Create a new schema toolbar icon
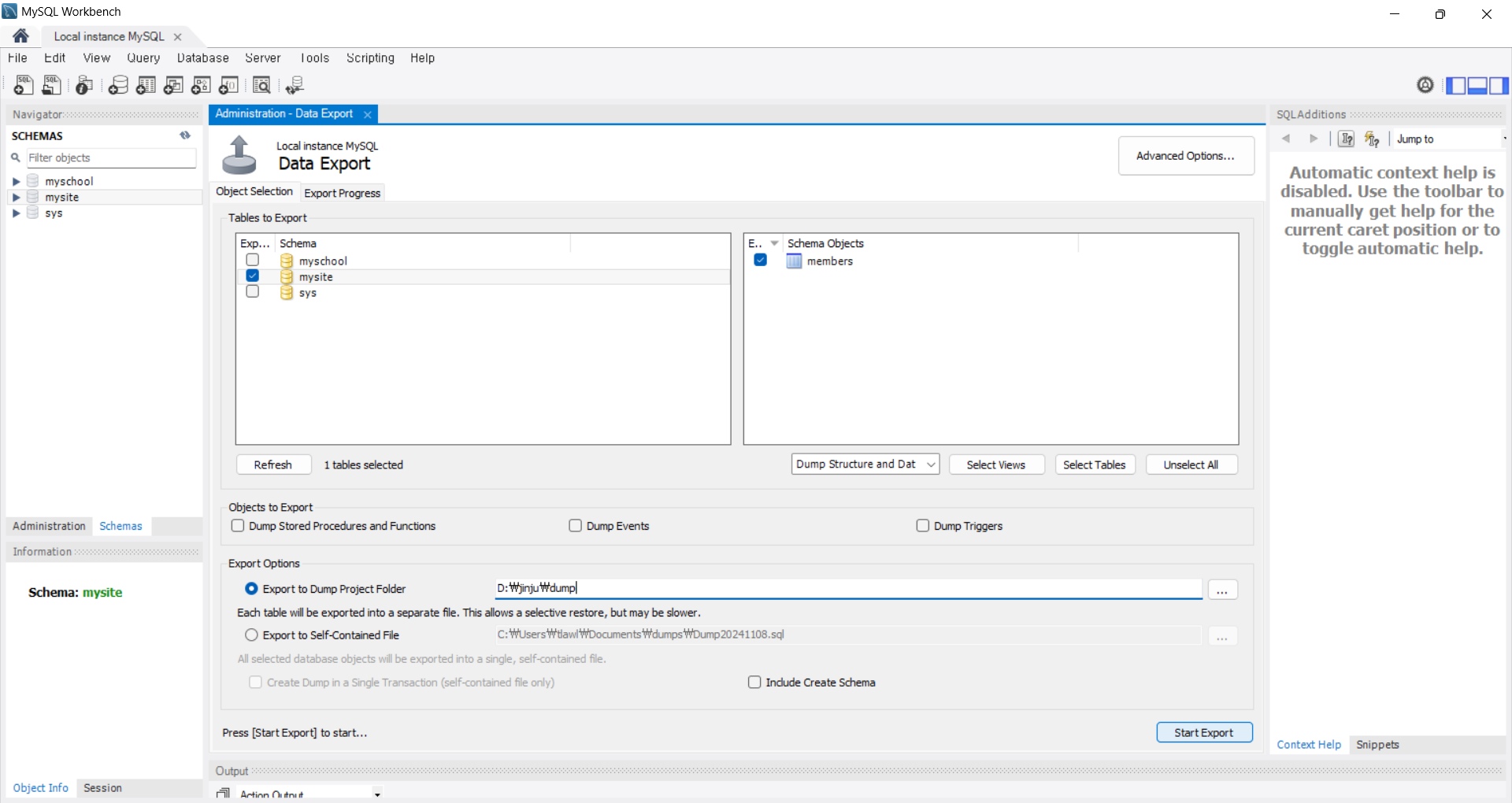 coord(118,85)
